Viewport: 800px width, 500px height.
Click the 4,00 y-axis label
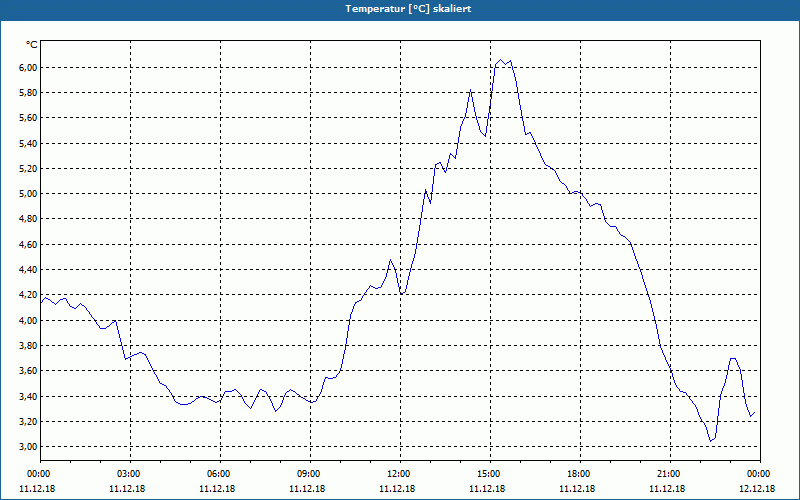pyautogui.click(x=28, y=320)
